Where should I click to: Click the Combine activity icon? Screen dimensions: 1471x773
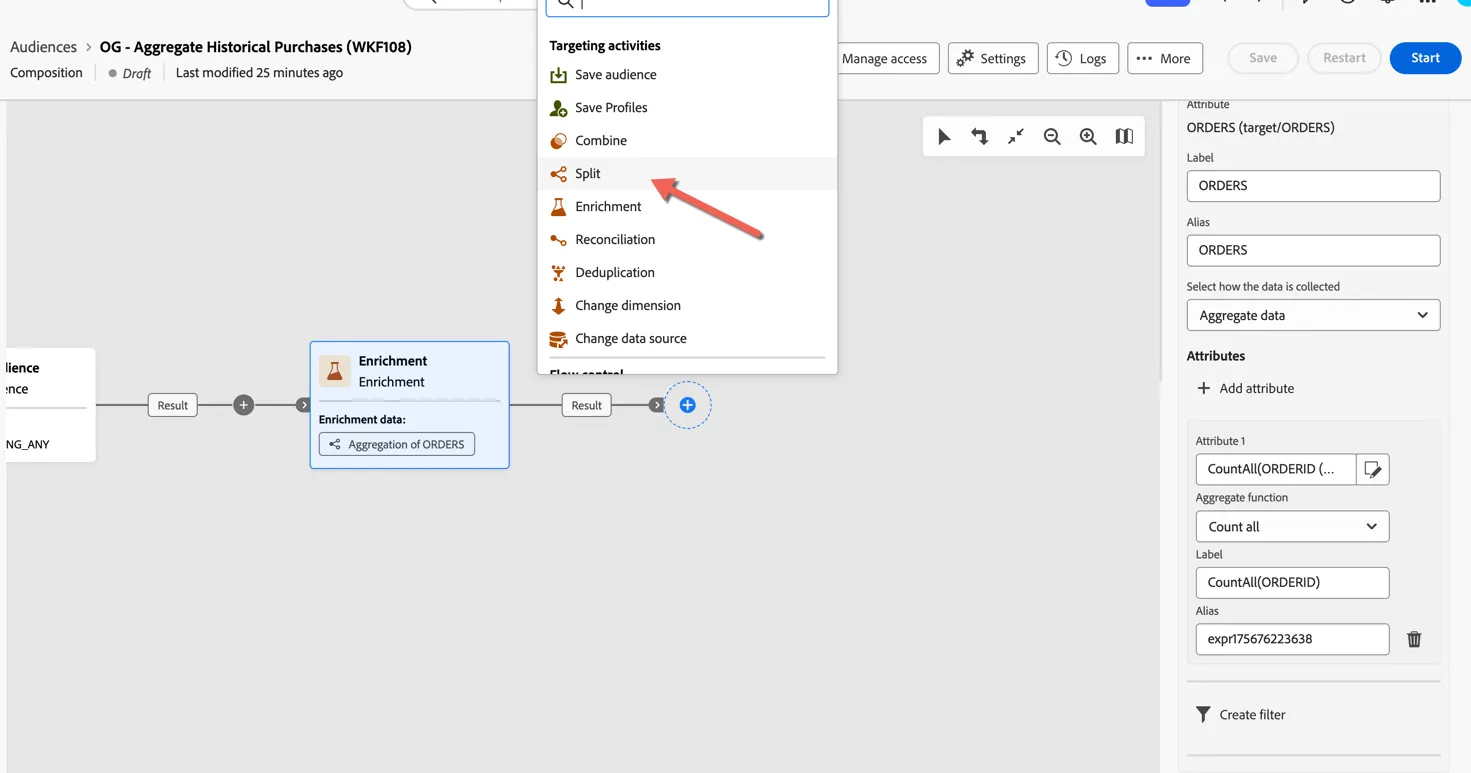(x=558, y=141)
